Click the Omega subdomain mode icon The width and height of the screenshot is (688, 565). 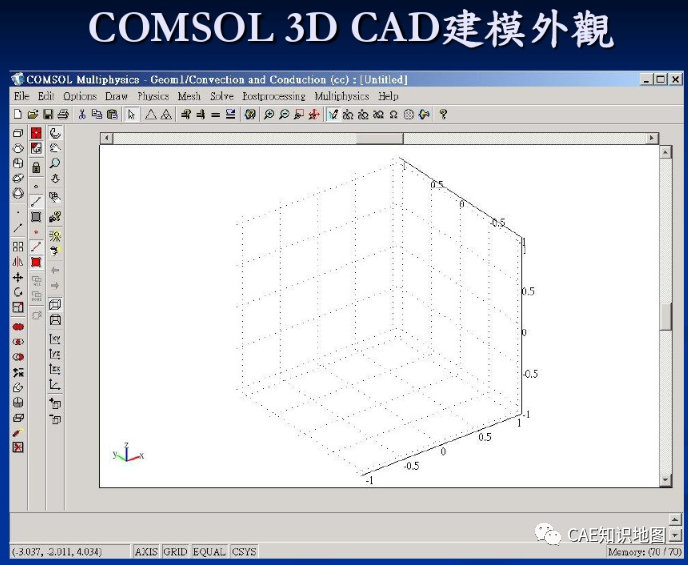click(x=394, y=114)
